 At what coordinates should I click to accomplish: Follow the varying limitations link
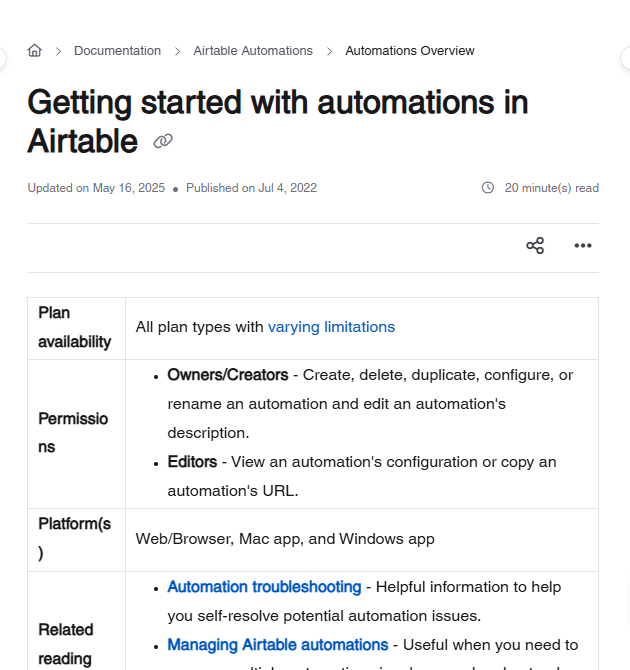pos(331,327)
